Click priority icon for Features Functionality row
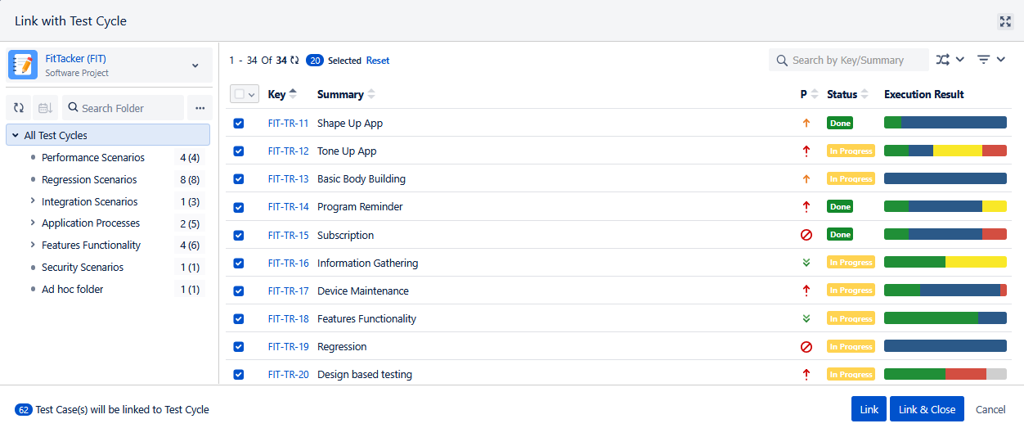1024x428 pixels. [806, 318]
